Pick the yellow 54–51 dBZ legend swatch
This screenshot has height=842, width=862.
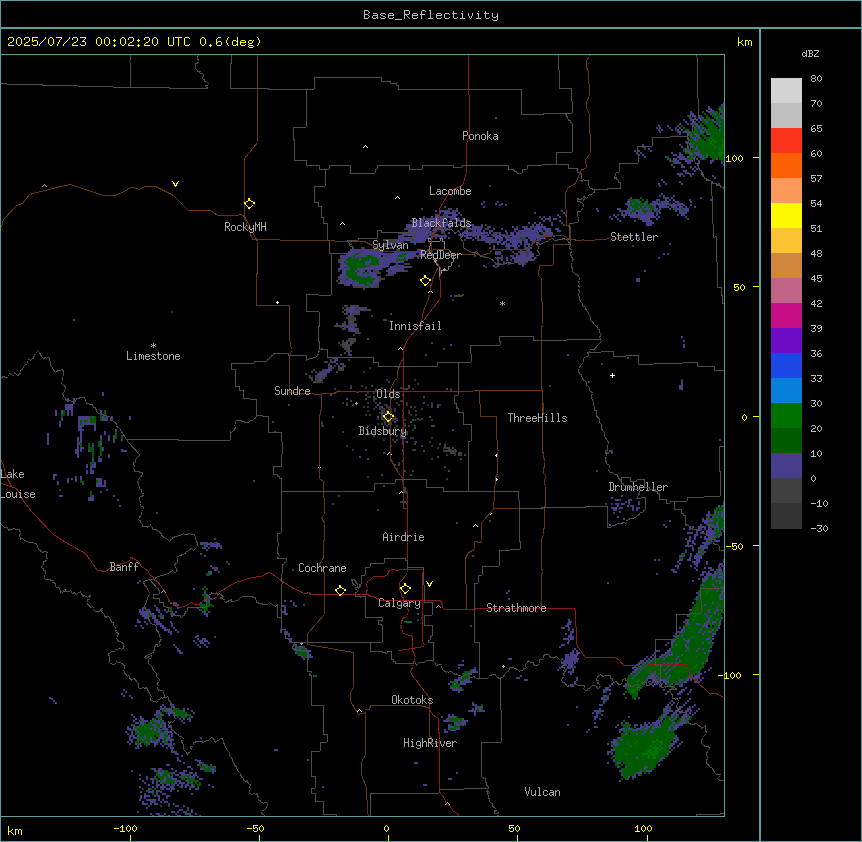pyautogui.click(x=786, y=215)
